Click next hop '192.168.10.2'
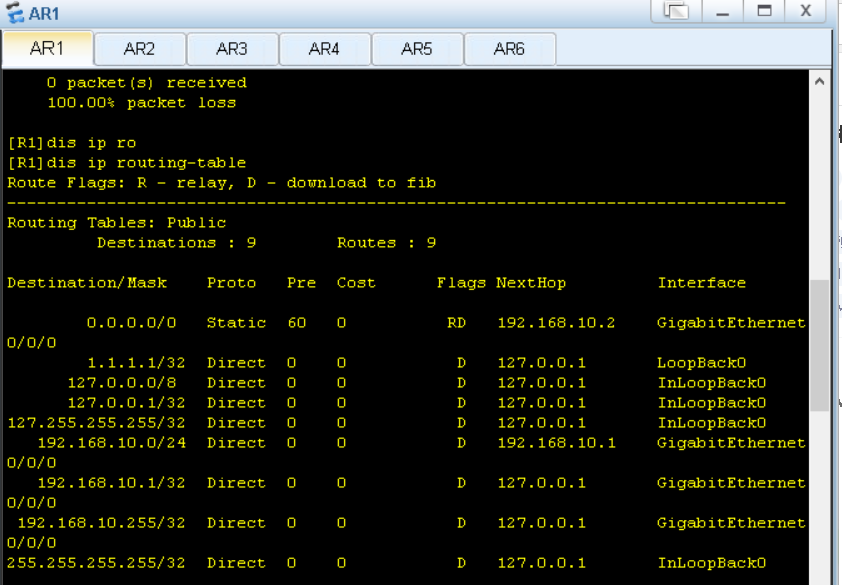 (x=556, y=323)
